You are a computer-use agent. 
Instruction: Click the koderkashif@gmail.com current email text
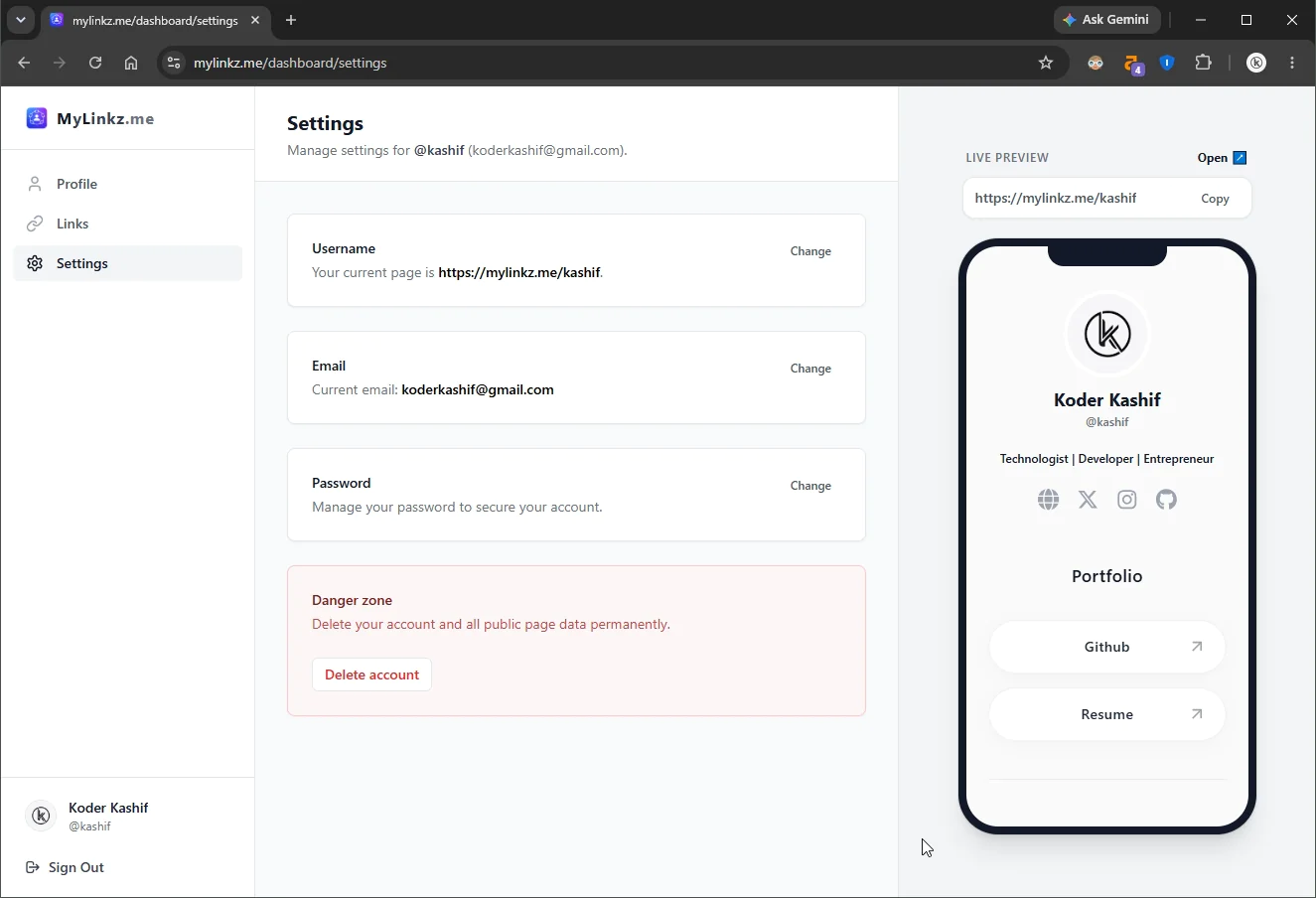pos(478,389)
